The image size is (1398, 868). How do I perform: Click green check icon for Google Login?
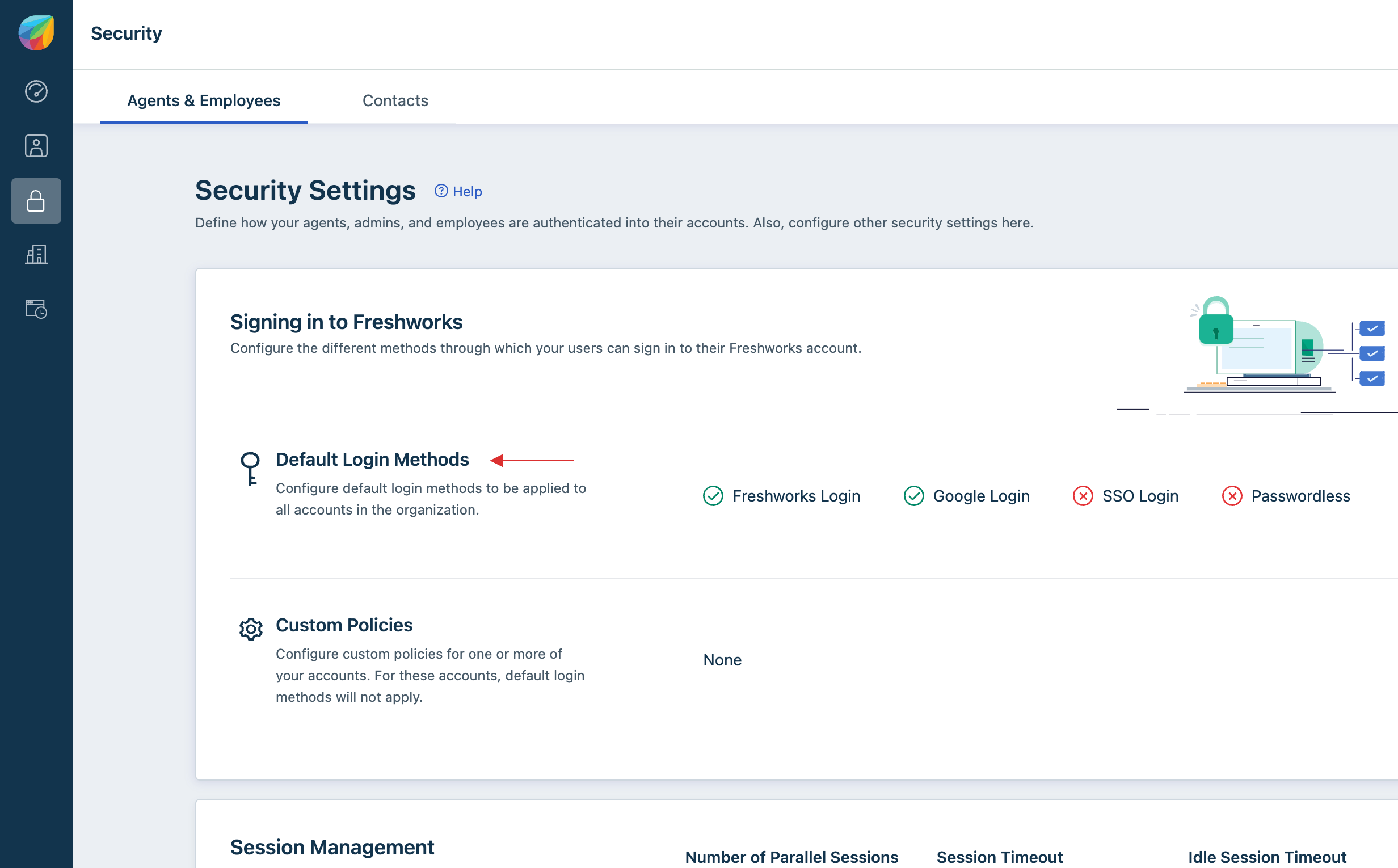(x=913, y=496)
